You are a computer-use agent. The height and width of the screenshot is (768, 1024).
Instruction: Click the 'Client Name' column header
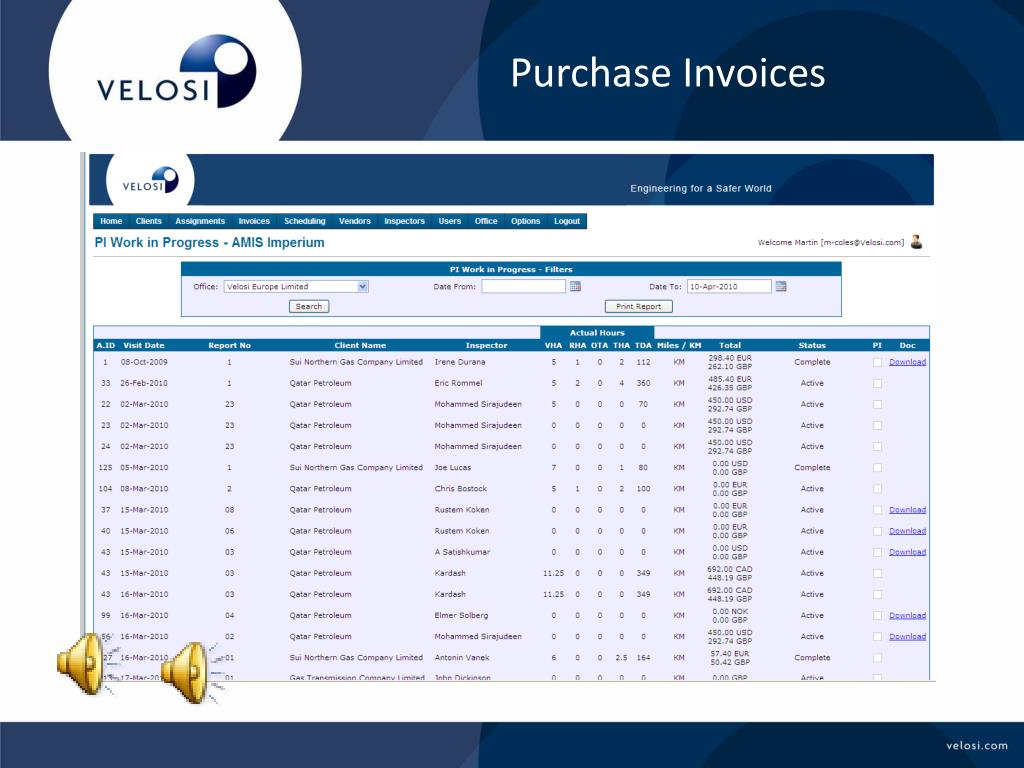tap(360, 345)
